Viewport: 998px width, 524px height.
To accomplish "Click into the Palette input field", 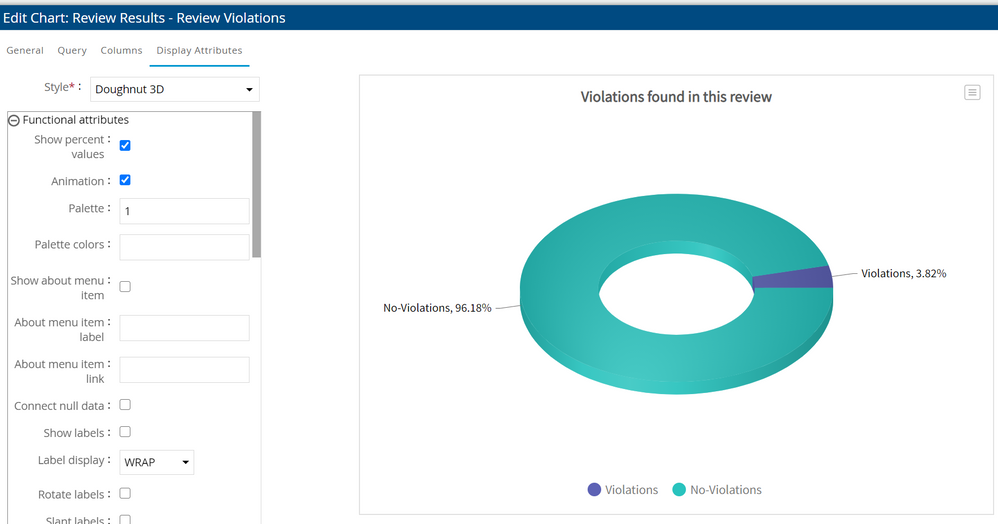I will [x=184, y=211].
